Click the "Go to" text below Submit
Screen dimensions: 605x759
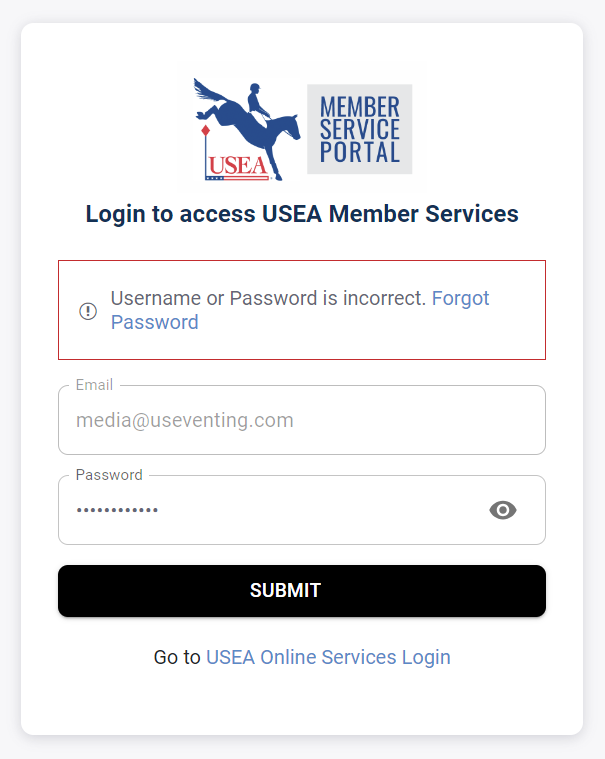(177, 657)
